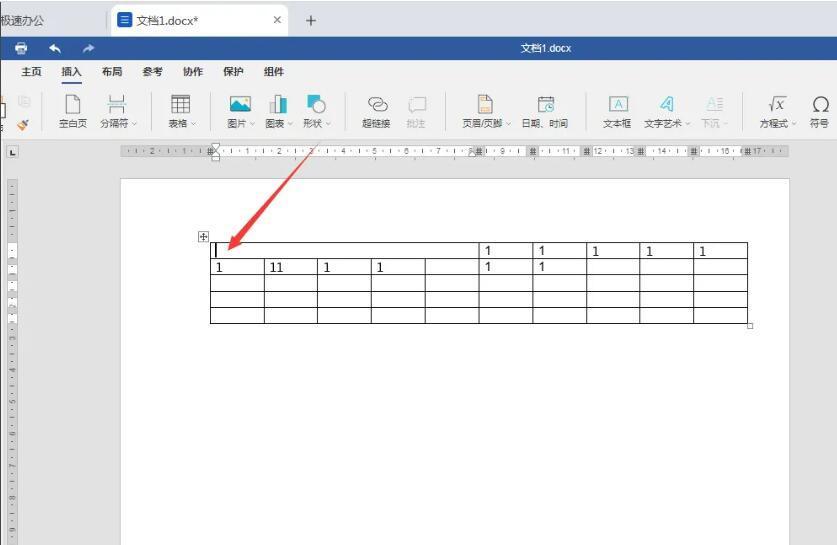
Task: Open the 组件 ribbon tab
Action: coord(274,72)
